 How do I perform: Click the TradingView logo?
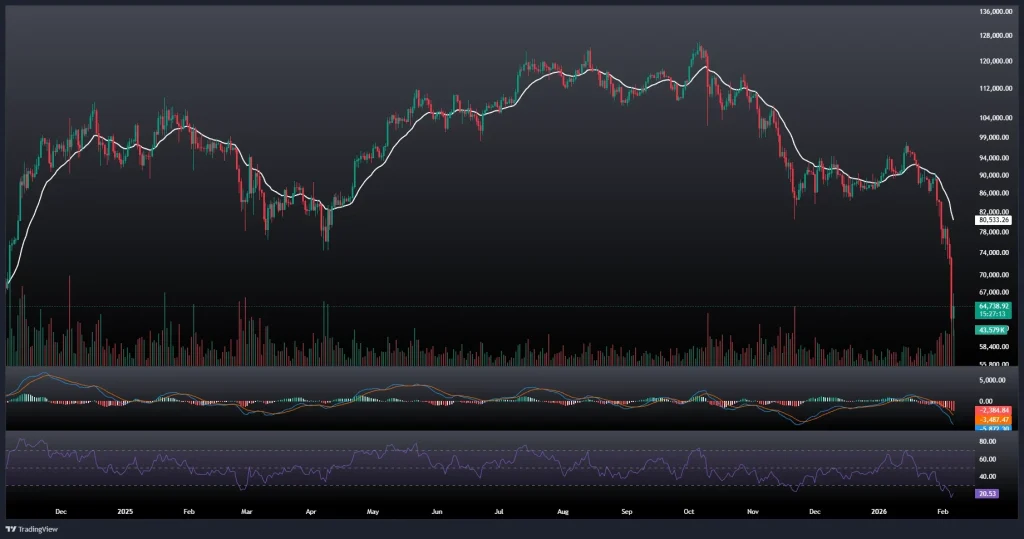click(31, 528)
